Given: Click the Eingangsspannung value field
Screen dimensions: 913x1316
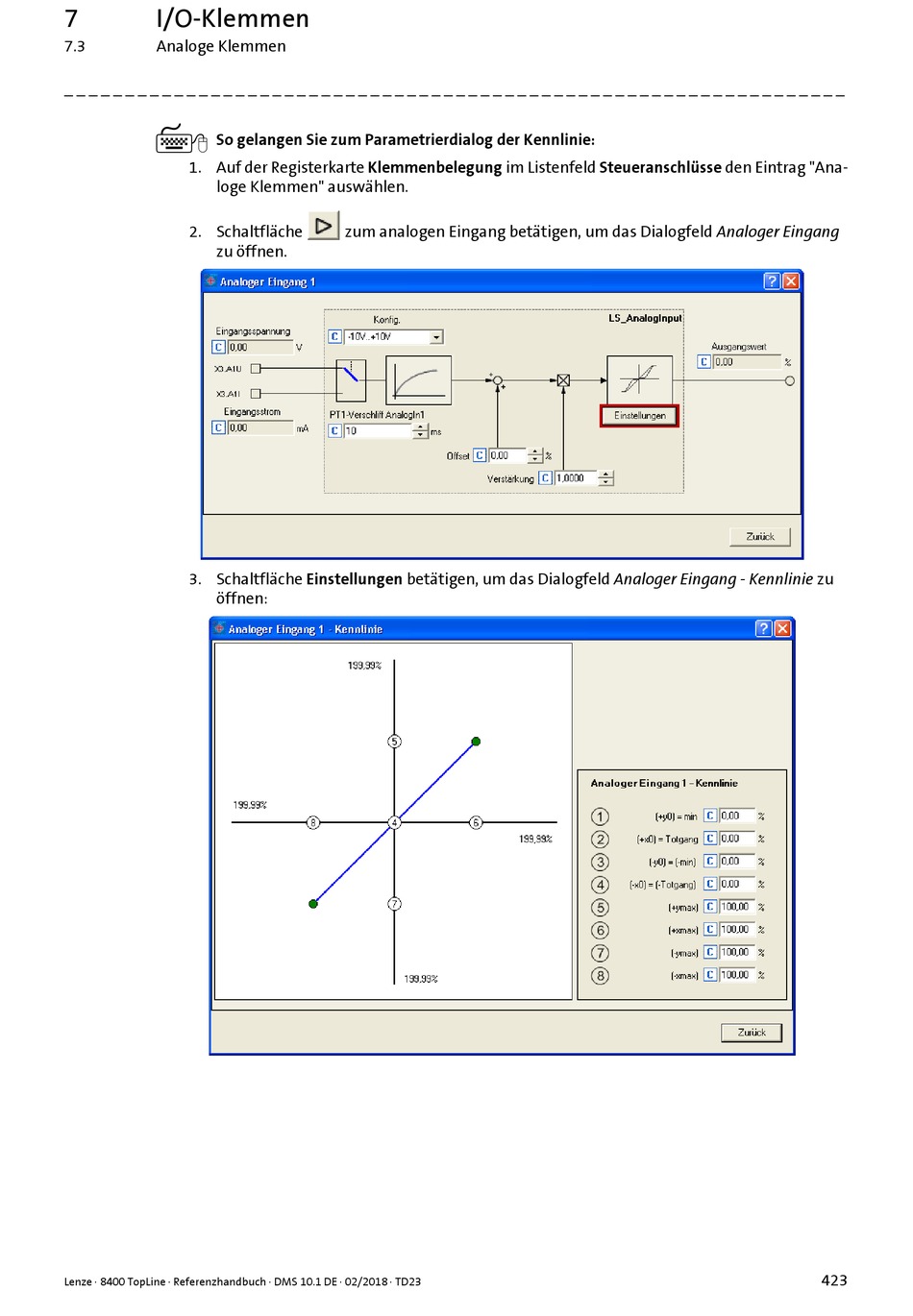Looking at the screenshot, I should click(x=259, y=348).
